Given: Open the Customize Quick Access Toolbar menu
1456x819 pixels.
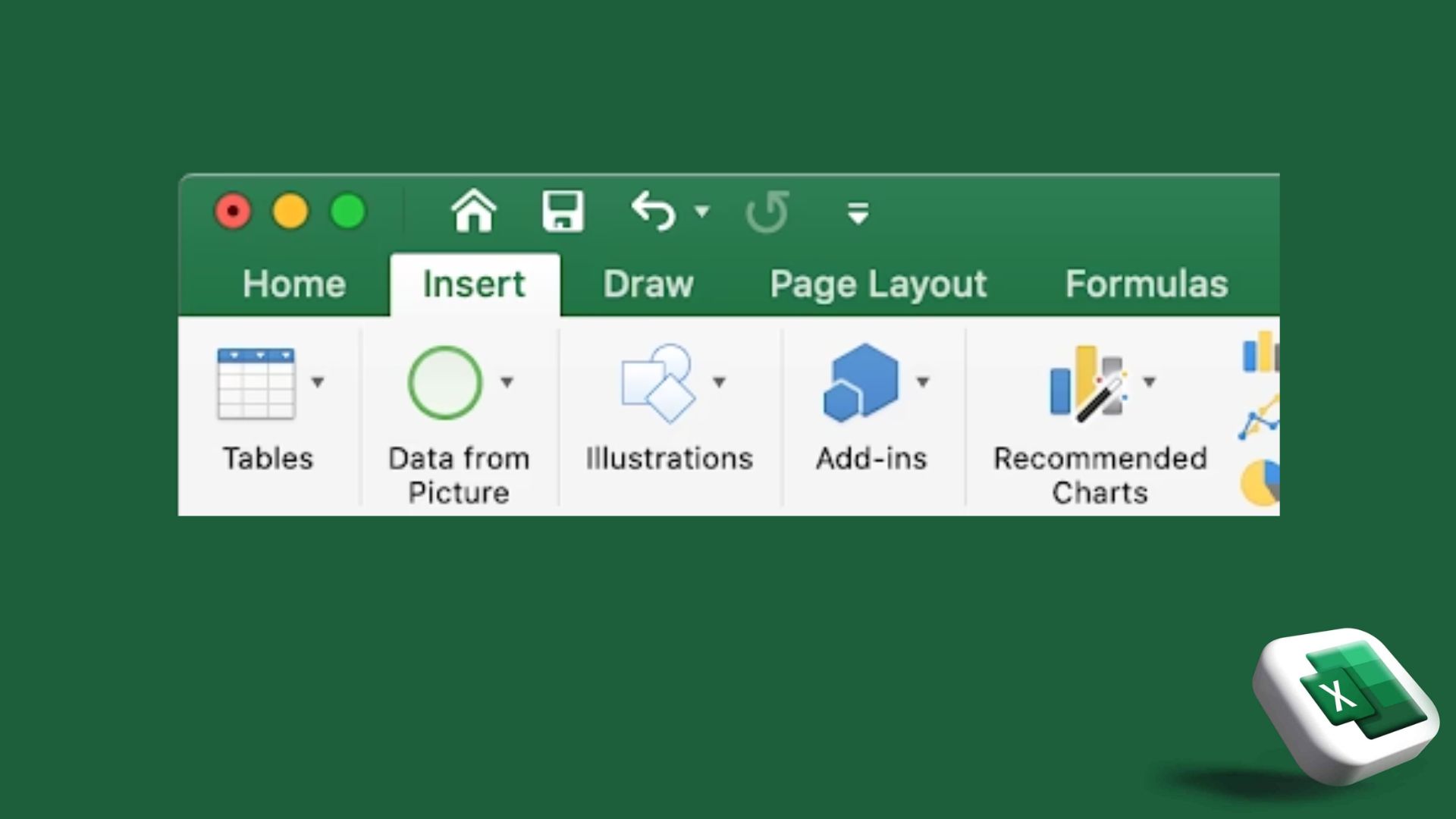Looking at the screenshot, I should pyautogui.click(x=858, y=213).
